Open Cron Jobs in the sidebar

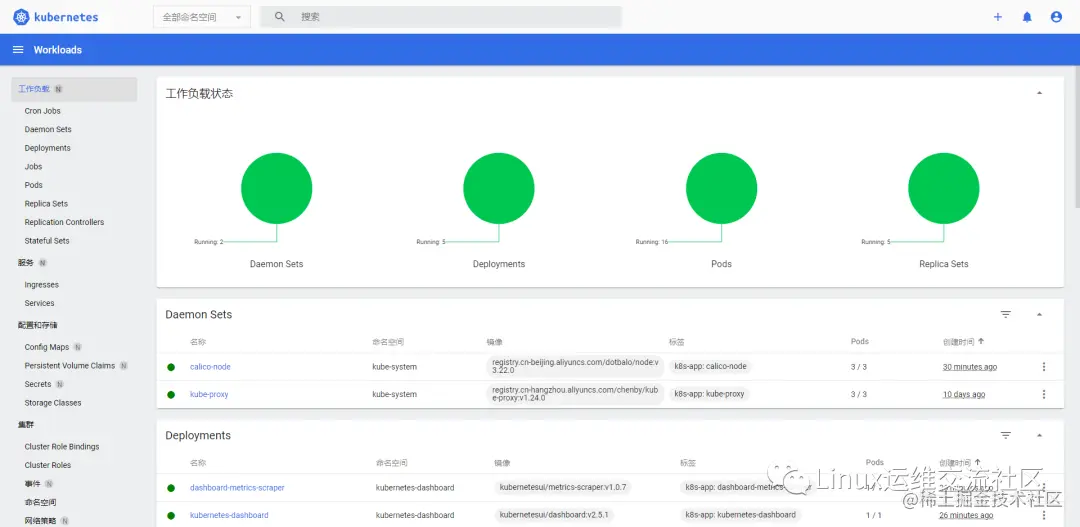pos(43,111)
